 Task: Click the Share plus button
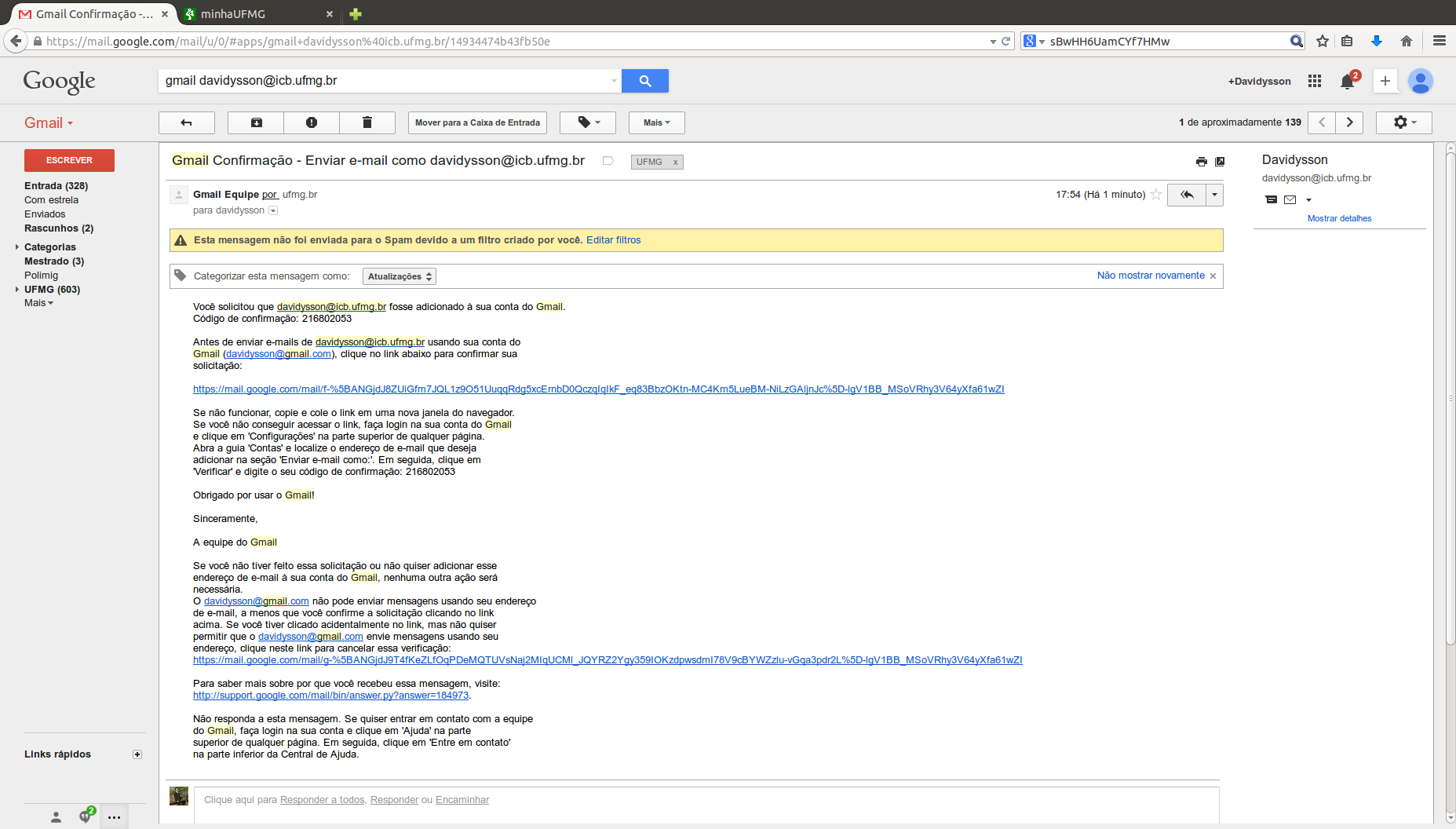click(x=1385, y=81)
